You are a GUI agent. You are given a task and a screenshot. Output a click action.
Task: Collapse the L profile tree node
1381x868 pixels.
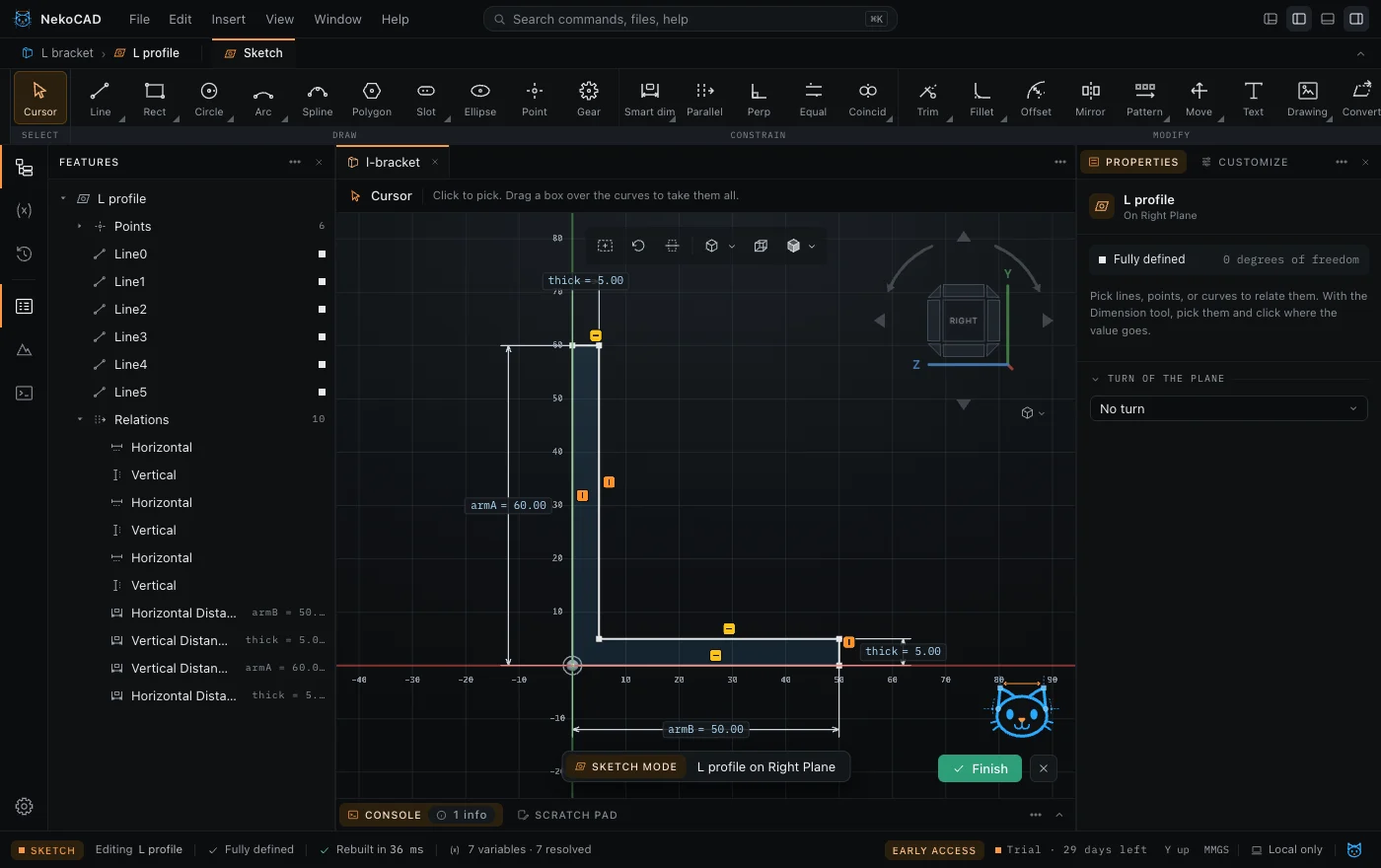[x=63, y=198]
